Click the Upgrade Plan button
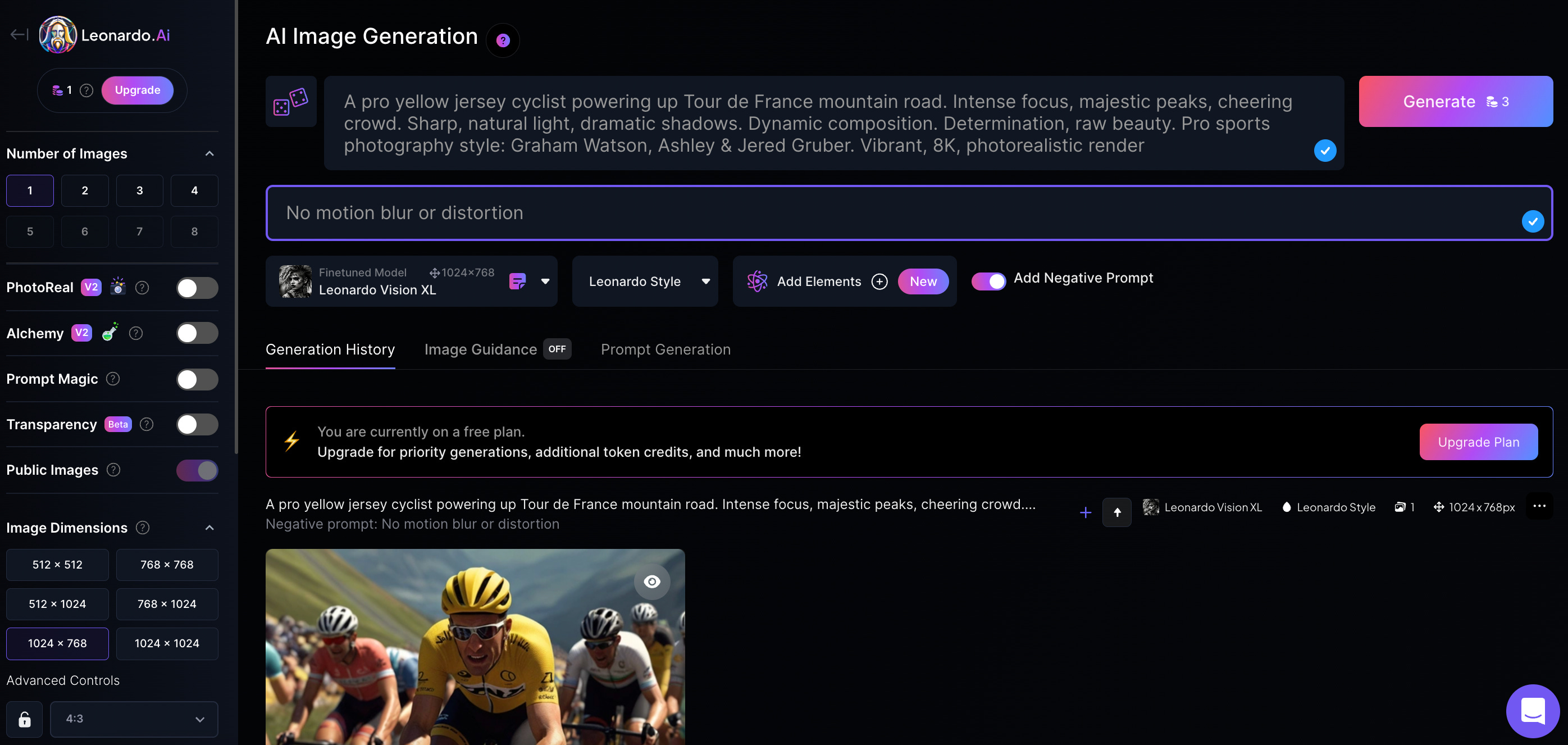The height and width of the screenshot is (745, 1568). coord(1478,442)
